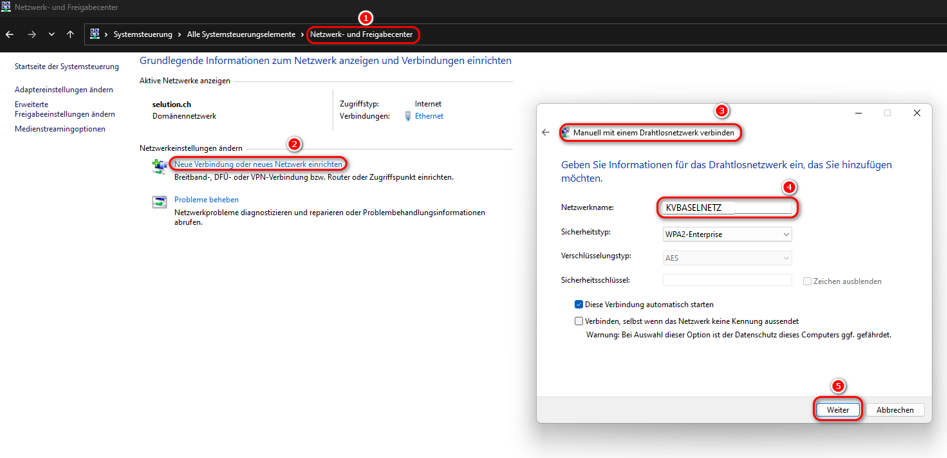Click the back arrow in Control Panel navigation
The width and height of the screenshot is (947, 458).
click(x=10, y=34)
